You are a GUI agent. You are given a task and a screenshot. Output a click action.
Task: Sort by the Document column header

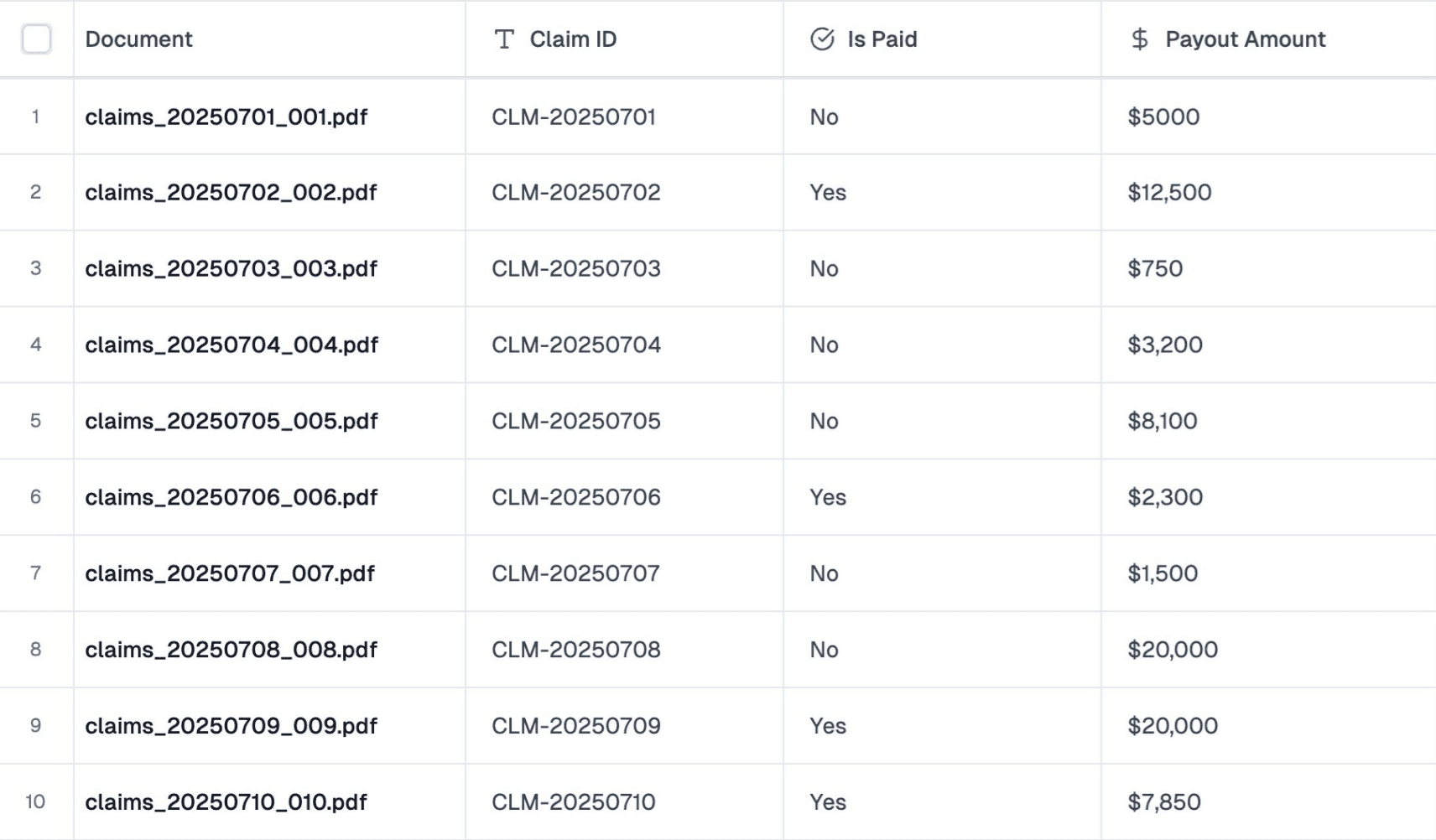tap(138, 39)
